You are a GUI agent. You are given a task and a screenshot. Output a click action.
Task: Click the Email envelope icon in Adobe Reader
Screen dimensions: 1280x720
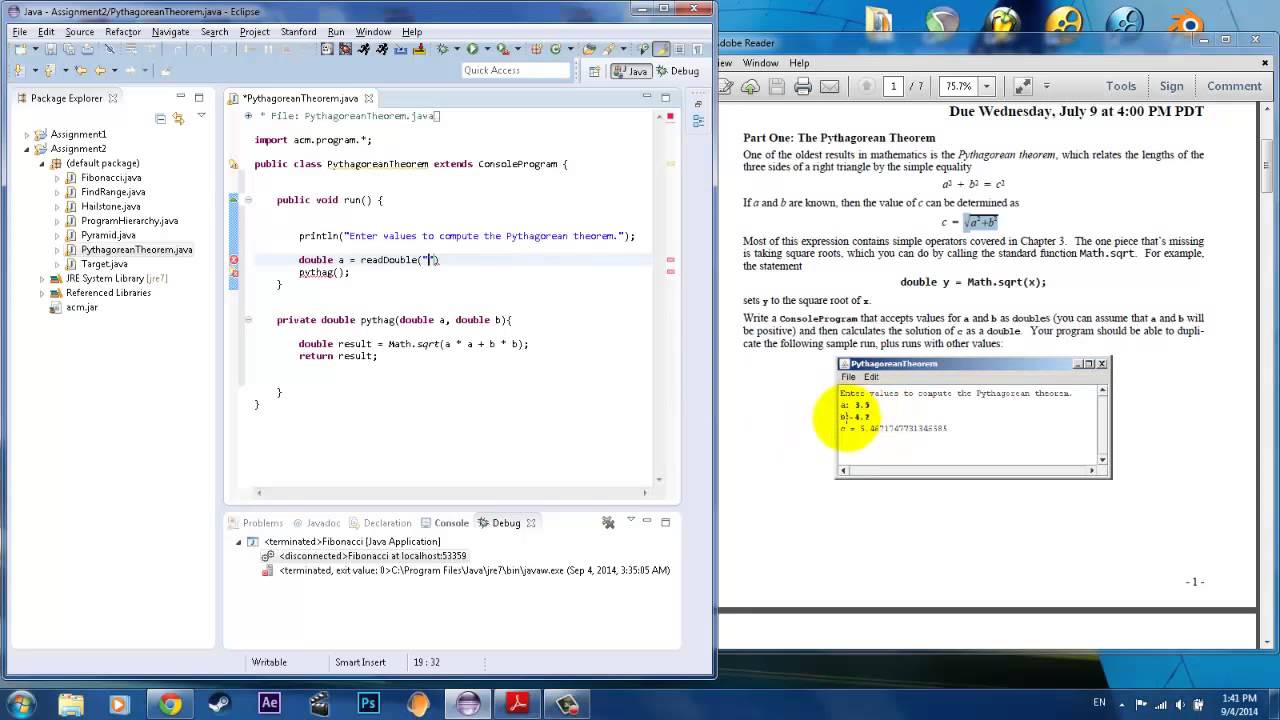coord(829,87)
